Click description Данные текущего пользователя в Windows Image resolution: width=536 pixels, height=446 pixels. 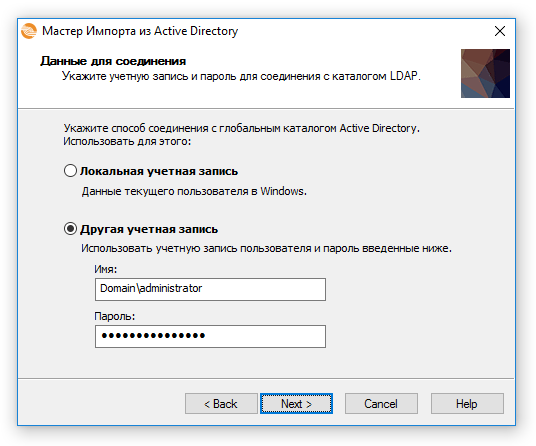[194, 191]
